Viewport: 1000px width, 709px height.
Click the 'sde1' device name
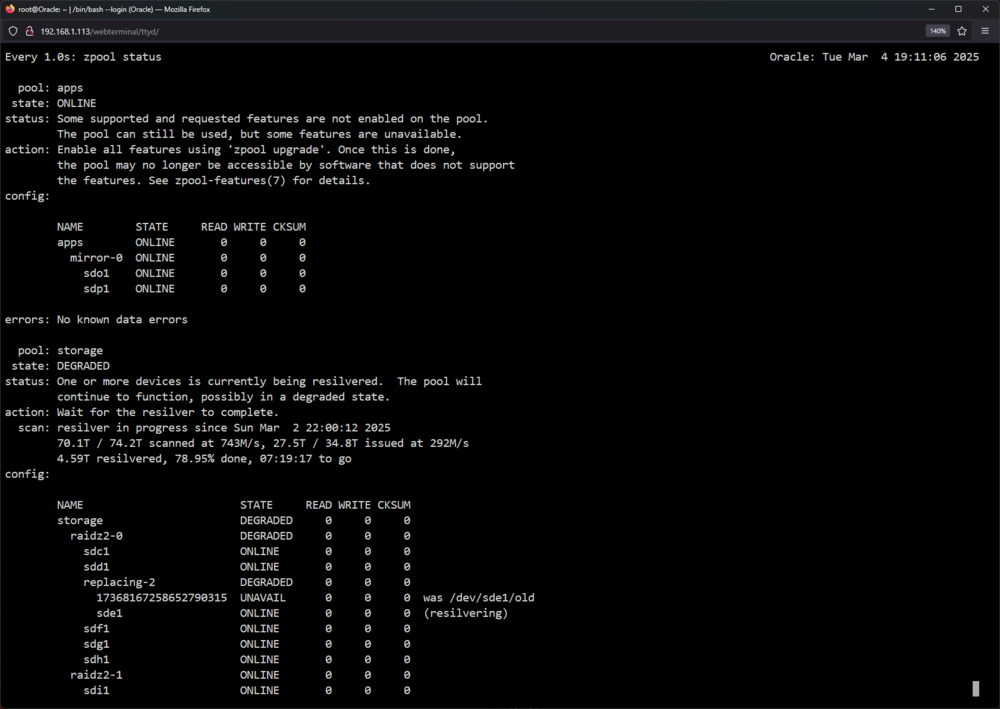pyautogui.click(x=109, y=613)
